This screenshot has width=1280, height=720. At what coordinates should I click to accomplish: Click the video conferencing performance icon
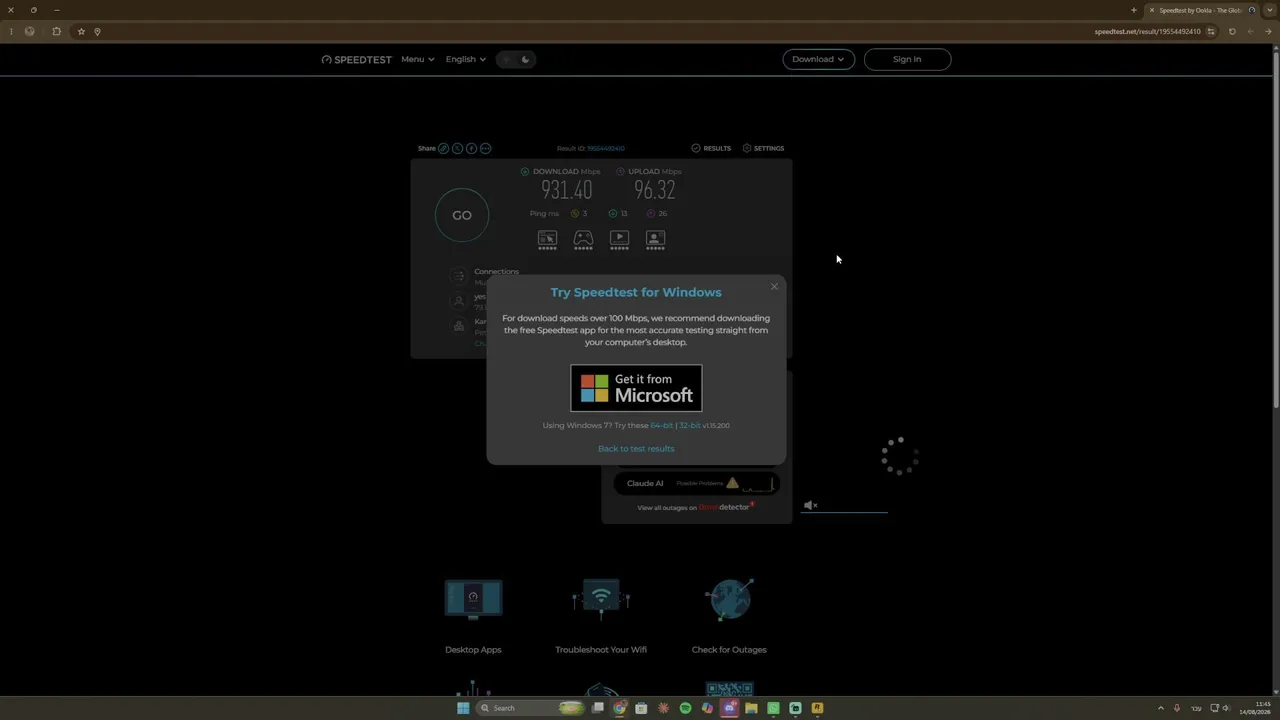(x=655, y=238)
